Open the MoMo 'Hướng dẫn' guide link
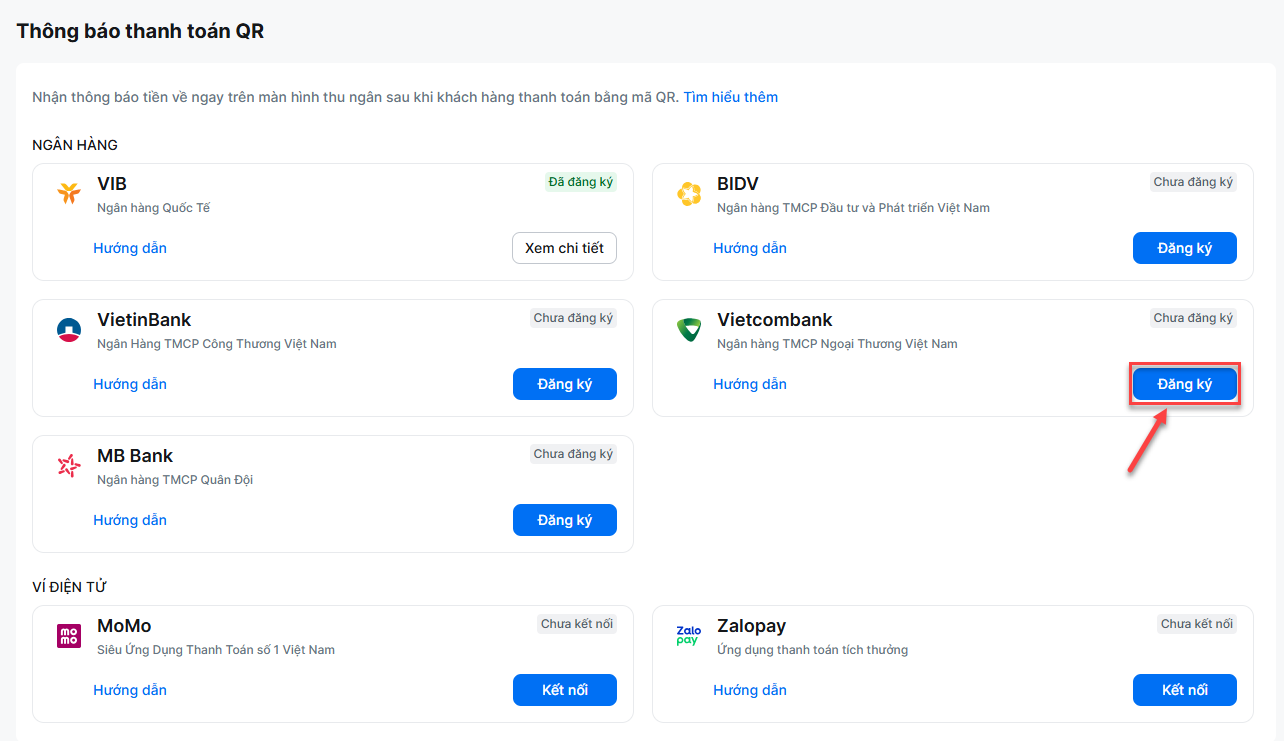1284x741 pixels. [130, 690]
